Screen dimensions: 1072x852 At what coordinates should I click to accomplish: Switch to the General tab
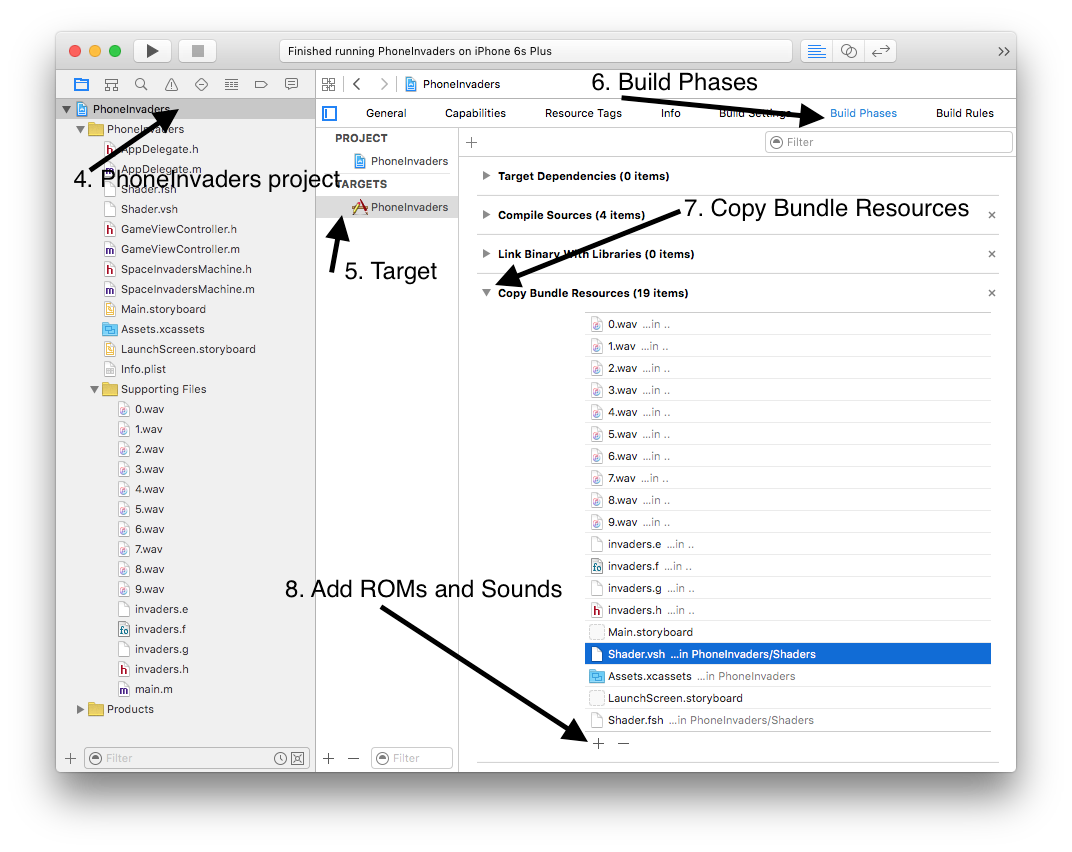tap(386, 114)
